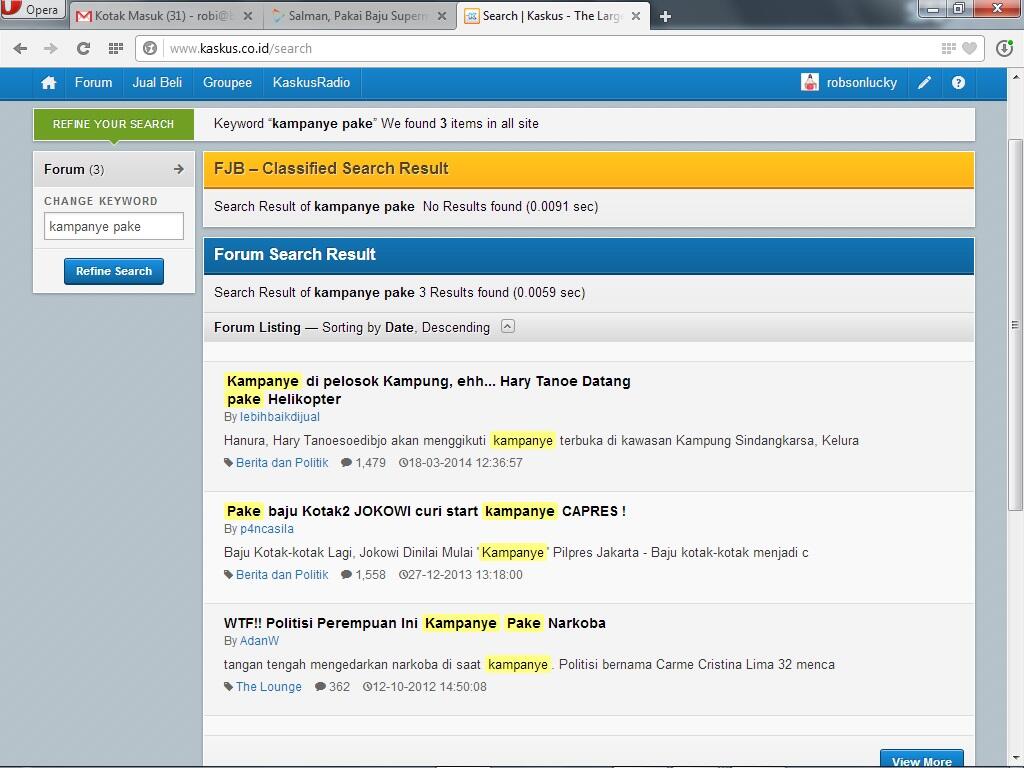Open the help question mark icon
The image size is (1024, 768).
click(958, 83)
